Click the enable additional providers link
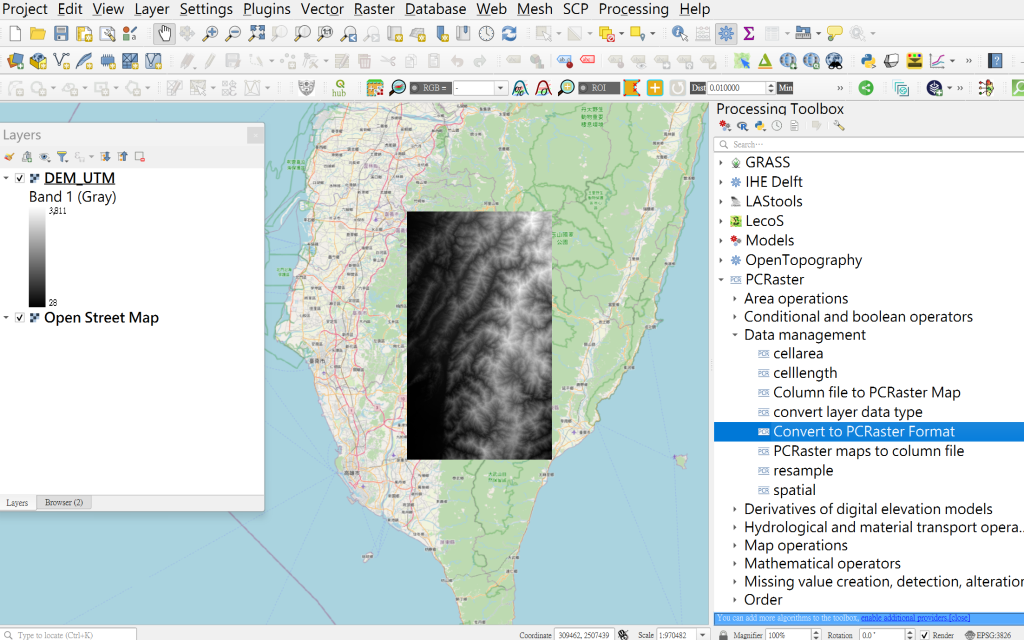The height and width of the screenshot is (640, 1024). click(x=904, y=618)
